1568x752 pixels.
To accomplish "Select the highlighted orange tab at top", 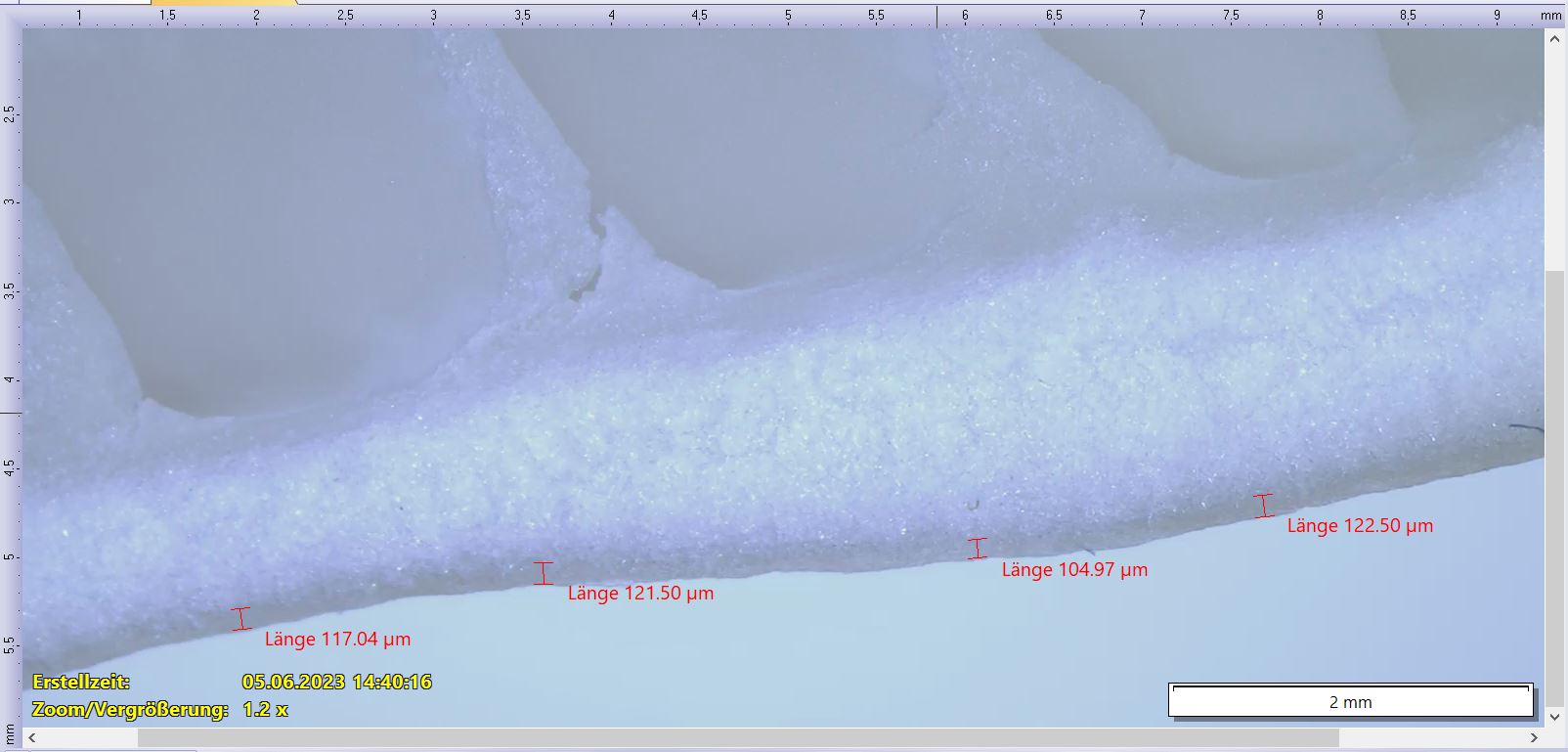I will point(224,2).
